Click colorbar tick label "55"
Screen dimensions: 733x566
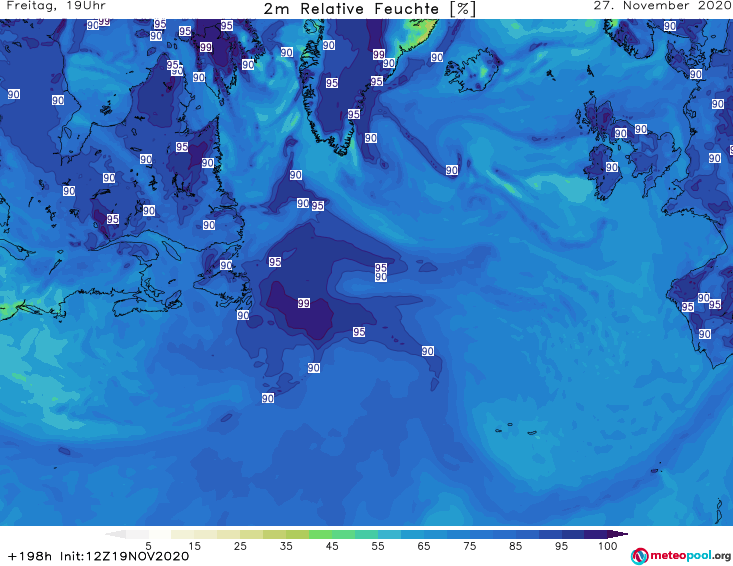click(x=378, y=546)
